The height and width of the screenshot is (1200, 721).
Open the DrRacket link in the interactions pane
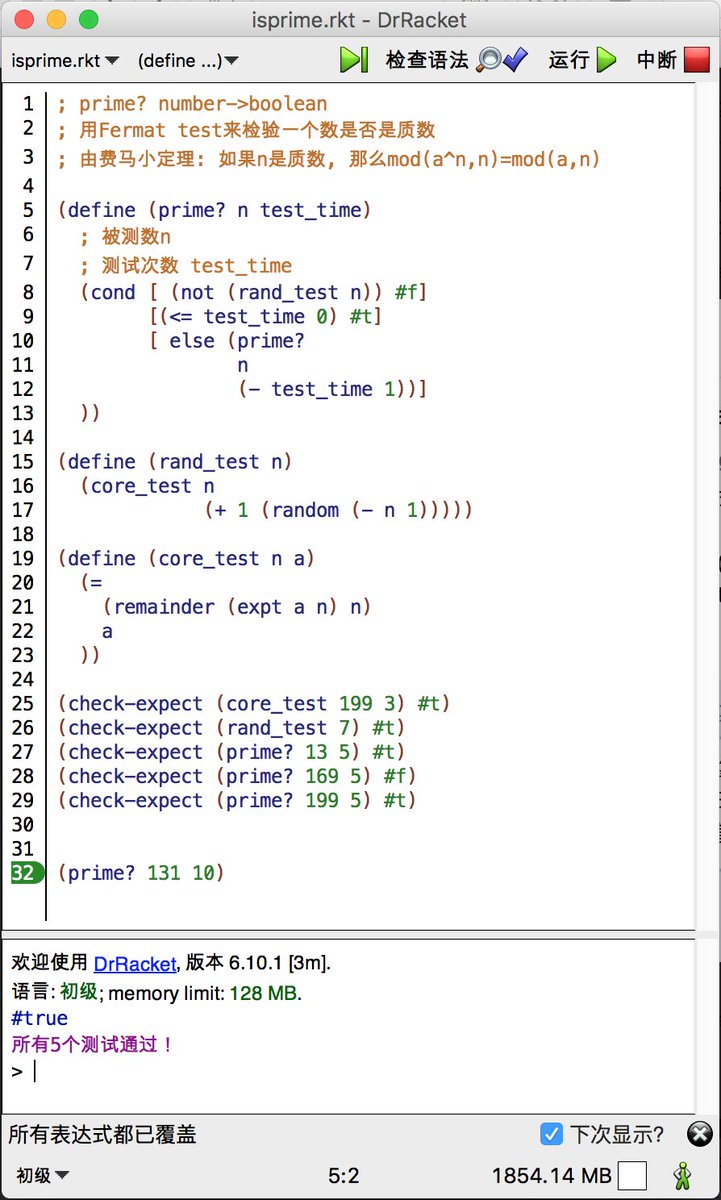pyautogui.click(x=135, y=964)
